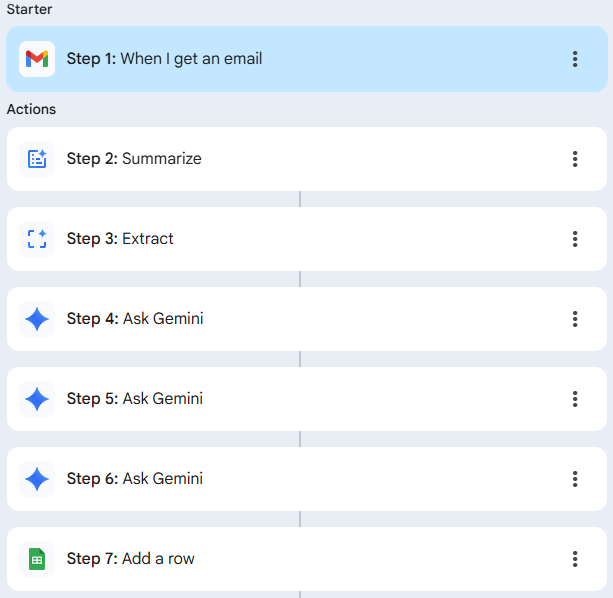Click the Gemini sparkle icon in Step 6

coord(37,479)
